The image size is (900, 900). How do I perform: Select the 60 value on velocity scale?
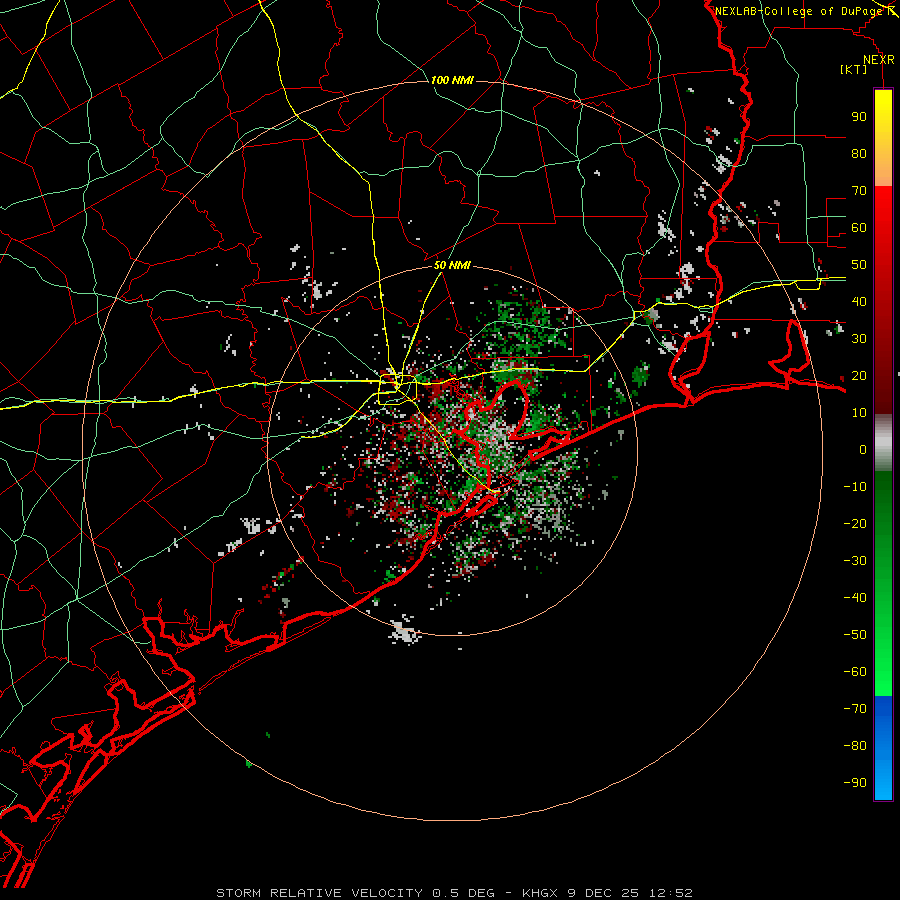click(x=859, y=227)
